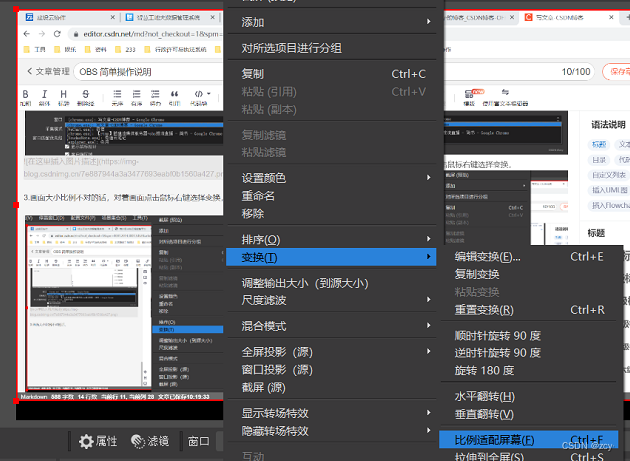Reload the editor.csdn.net page
630x461 pixels.
[57, 34]
